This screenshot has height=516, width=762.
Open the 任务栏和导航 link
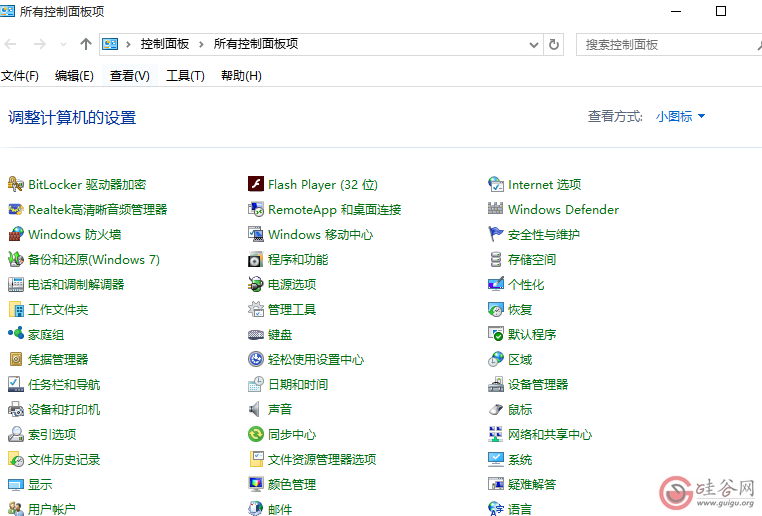coord(64,385)
